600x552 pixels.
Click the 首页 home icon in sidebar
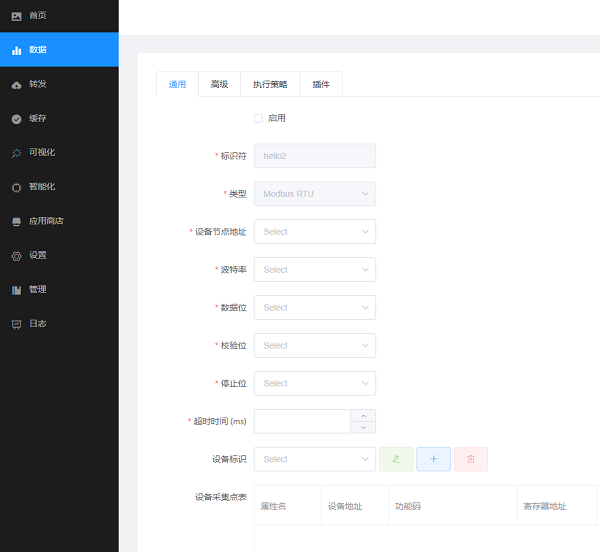tap(16, 16)
